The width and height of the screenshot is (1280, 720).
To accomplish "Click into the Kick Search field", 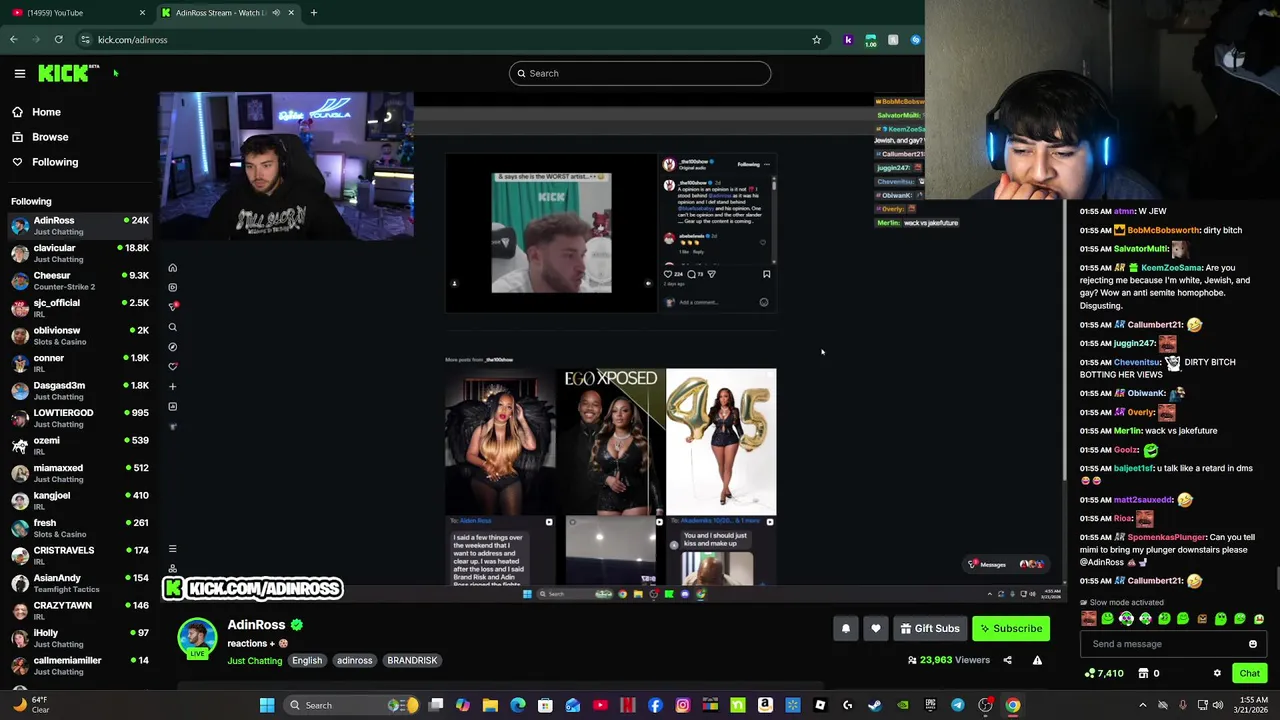I will (640, 73).
